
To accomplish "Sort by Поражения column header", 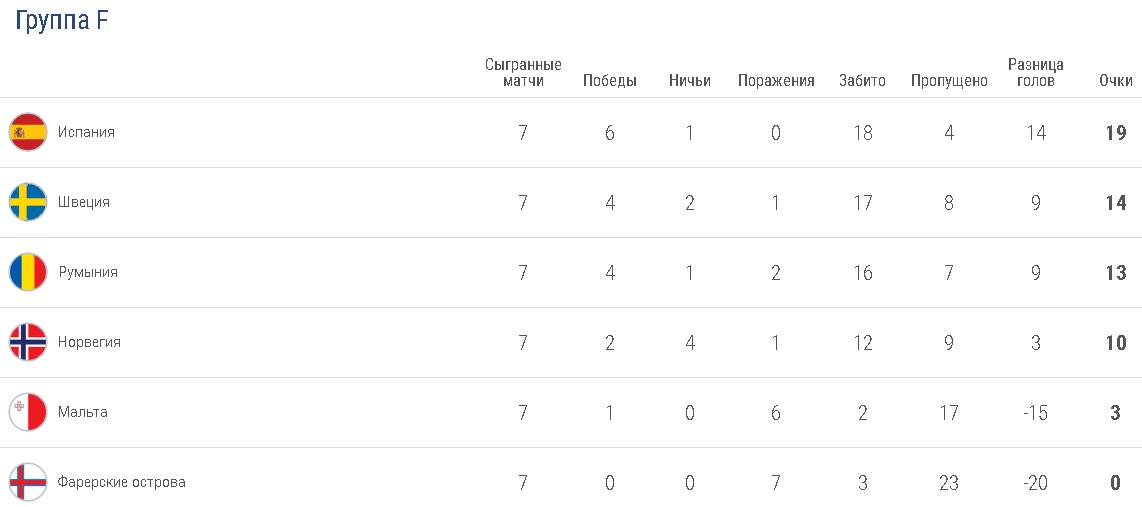I will [776, 81].
